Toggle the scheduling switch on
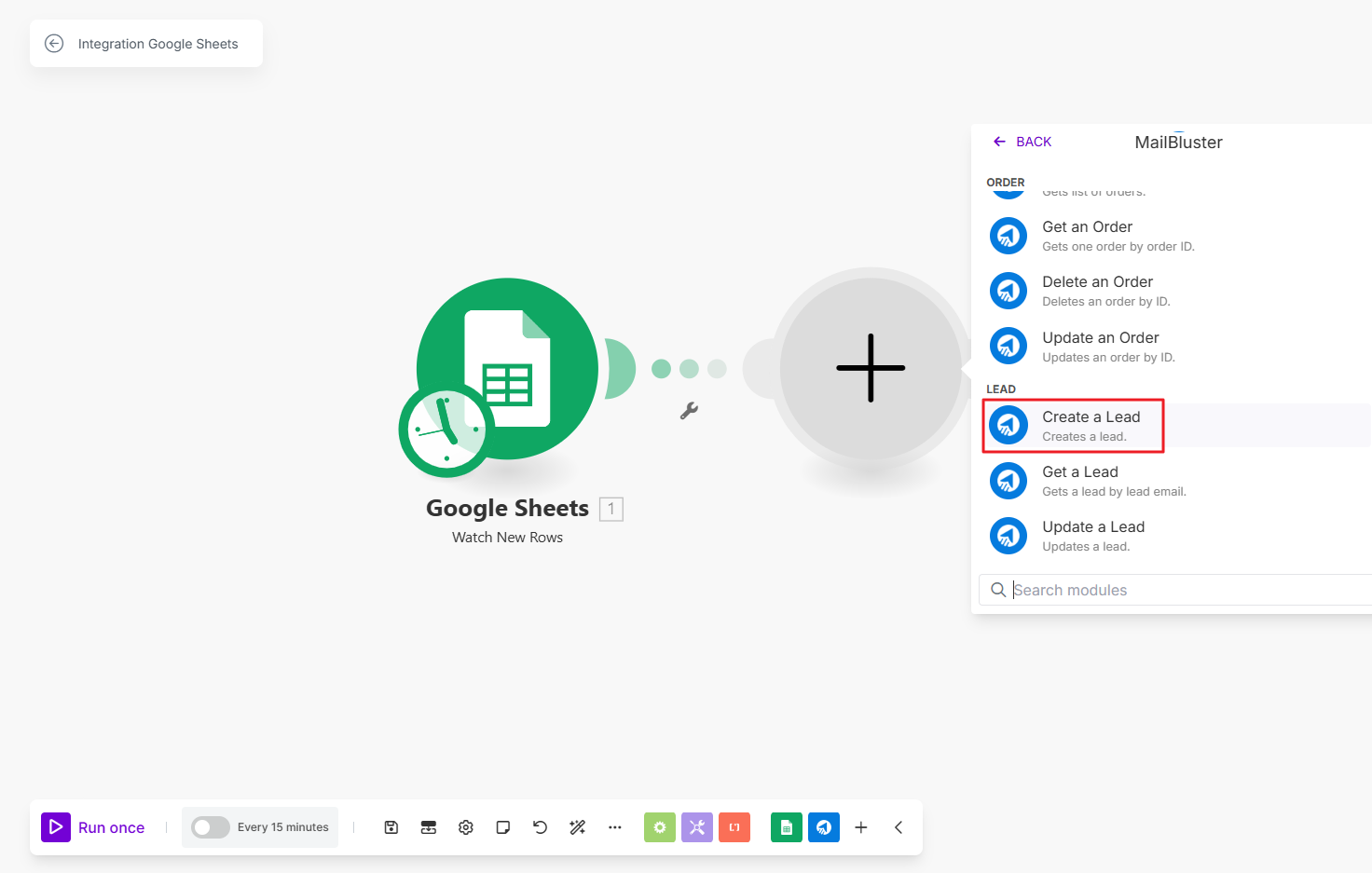Screen dimensions: 1372x873 click(x=211, y=827)
